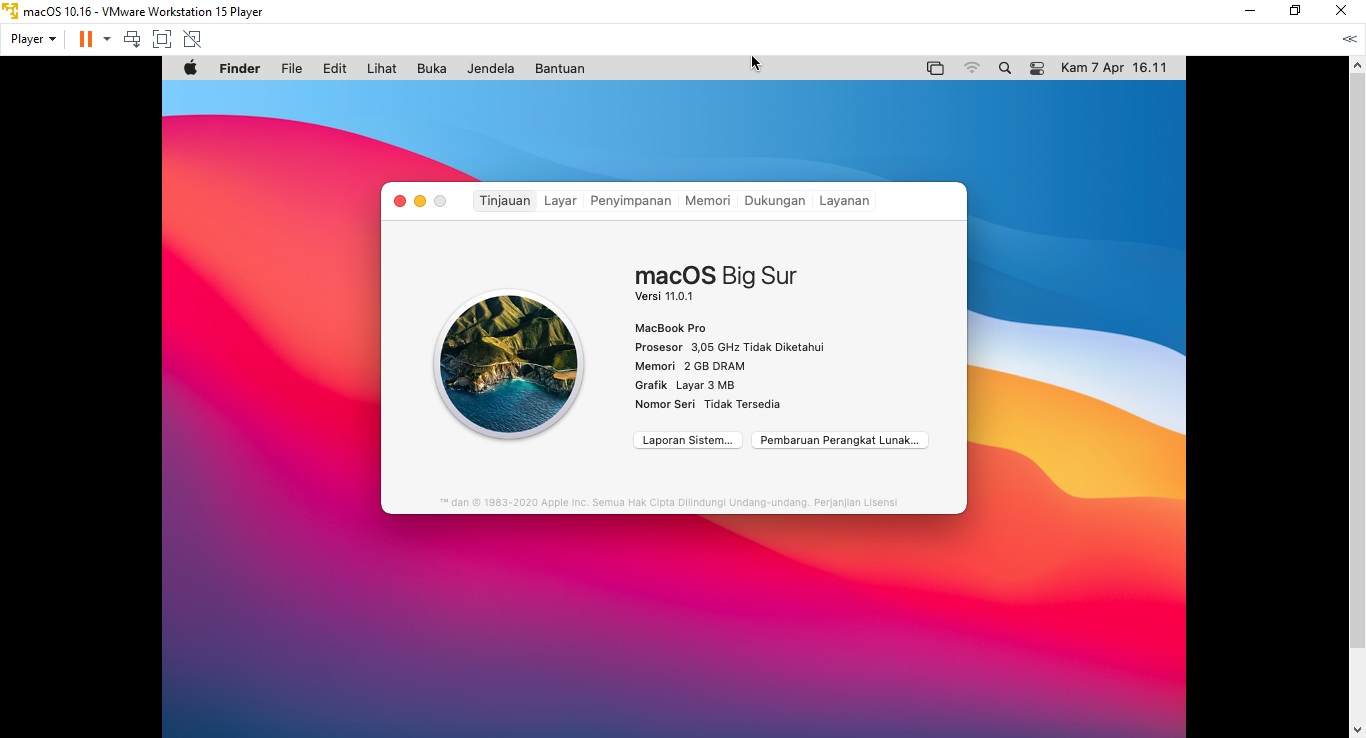The height and width of the screenshot is (738, 1366).
Task: Select the Tinjauan tab
Action: [x=505, y=201]
